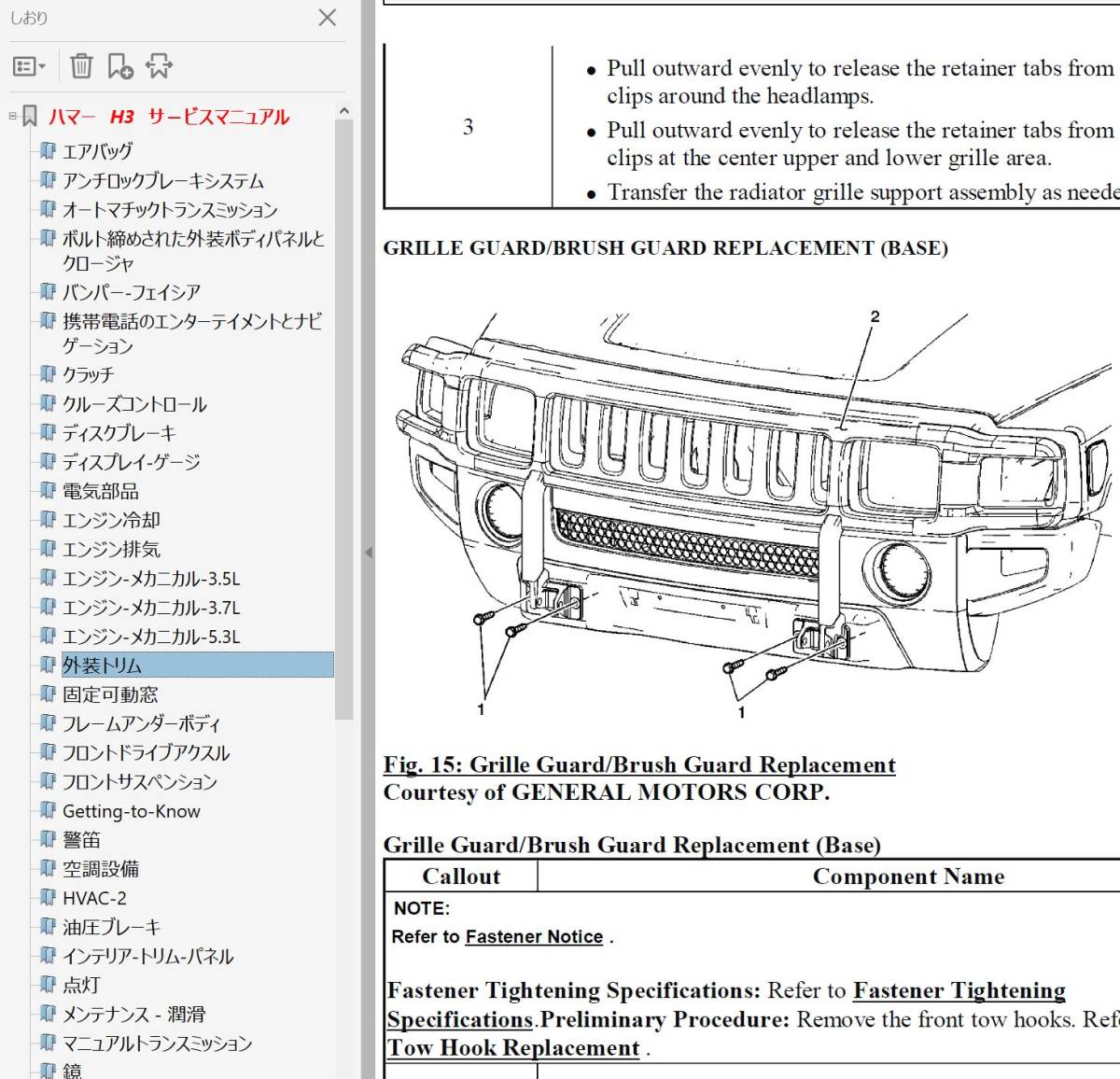Image resolution: width=1120 pixels, height=1079 pixels.
Task: Go to the ディスクブレーキ bookmark
Action: coord(119,433)
